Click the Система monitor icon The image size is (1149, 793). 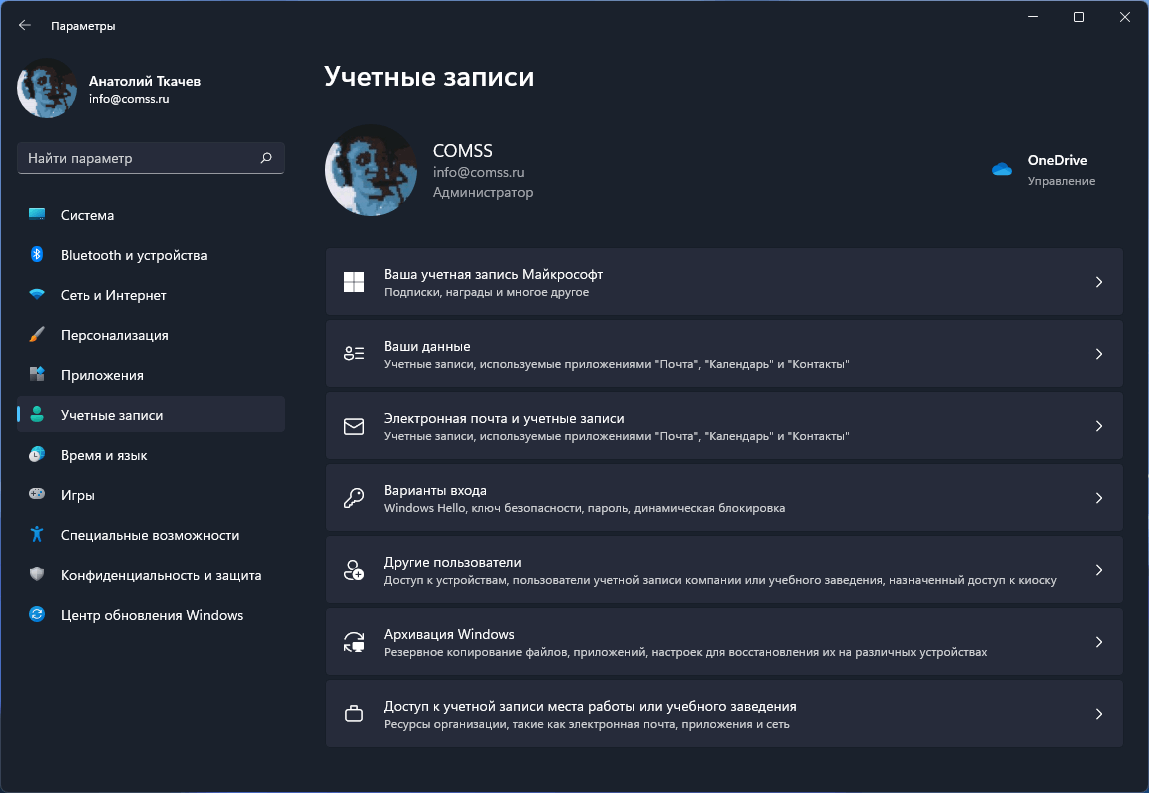pyautogui.click(x=37, y=214)
